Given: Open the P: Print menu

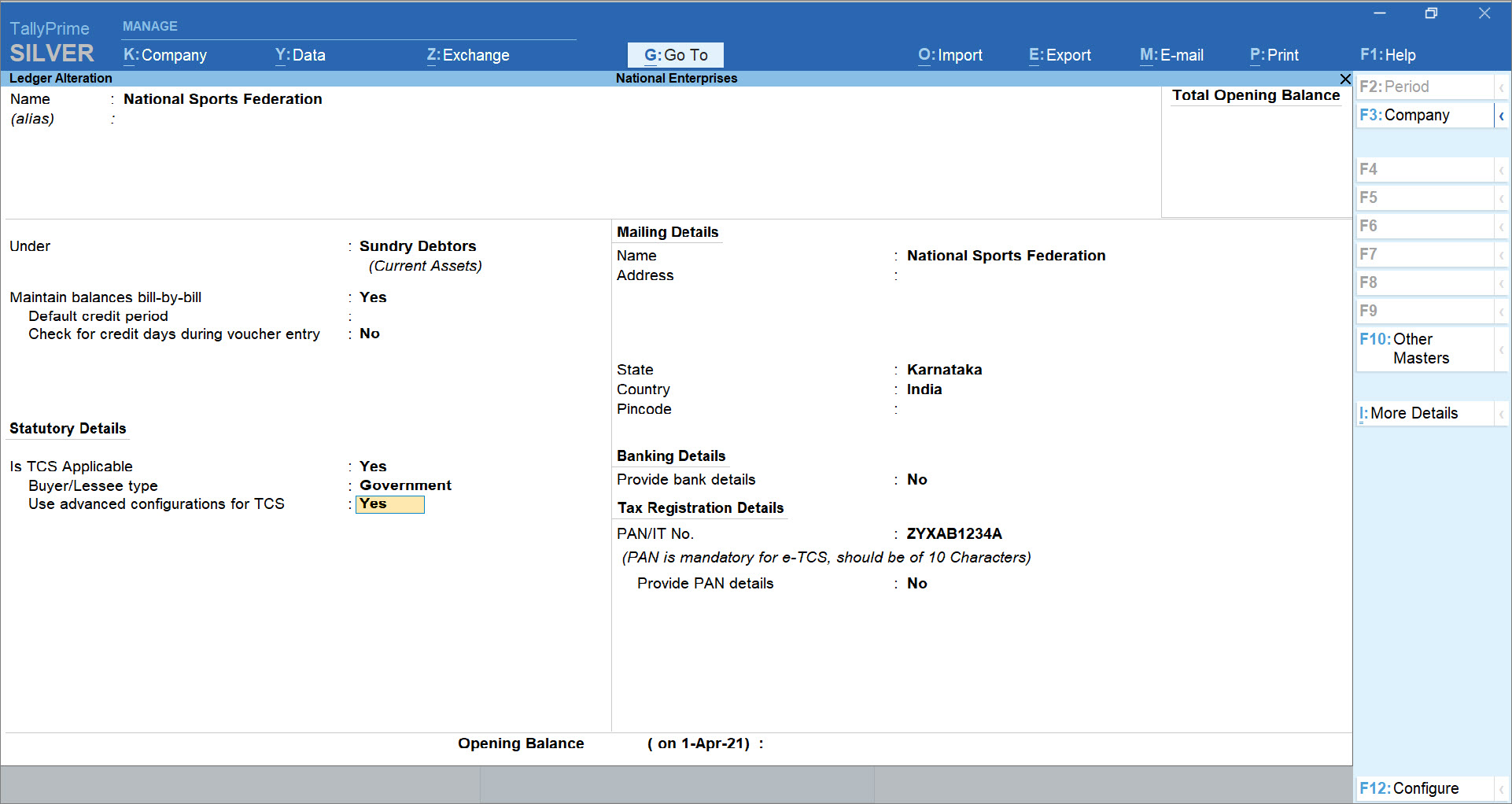Looking at the screenshot, I should point(1274,55).
